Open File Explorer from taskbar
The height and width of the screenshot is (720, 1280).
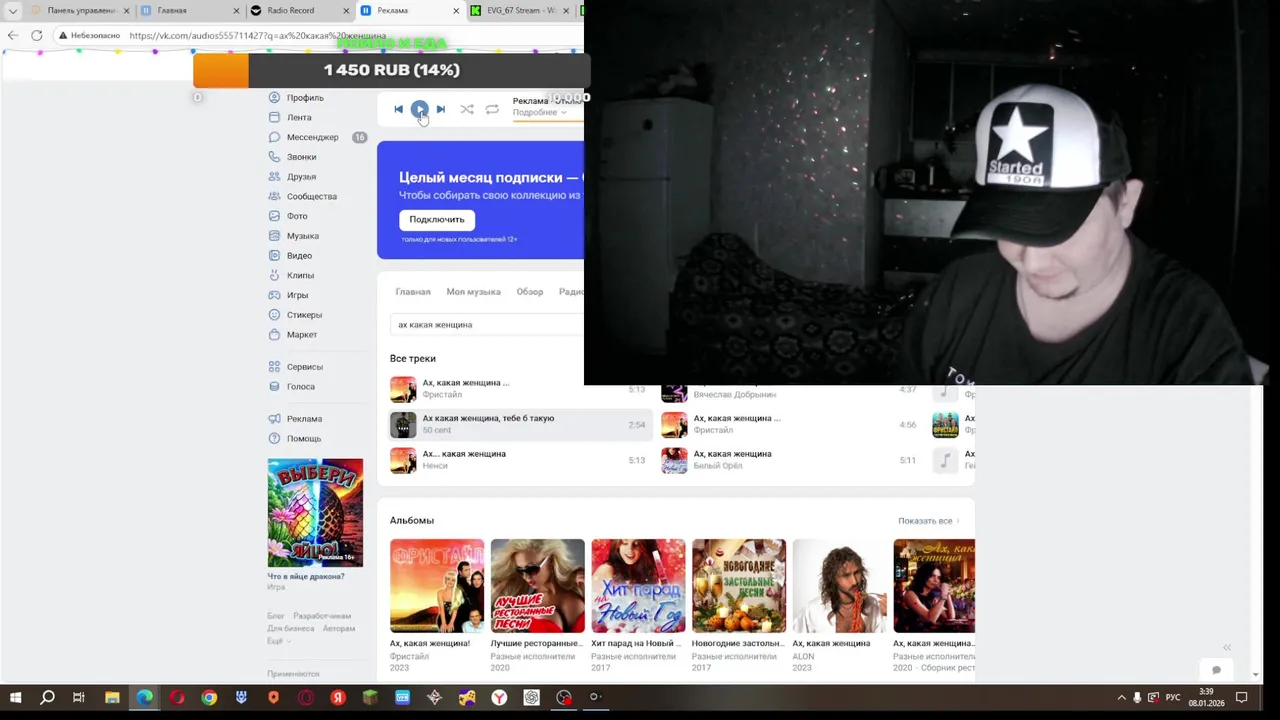click(112, 697)
